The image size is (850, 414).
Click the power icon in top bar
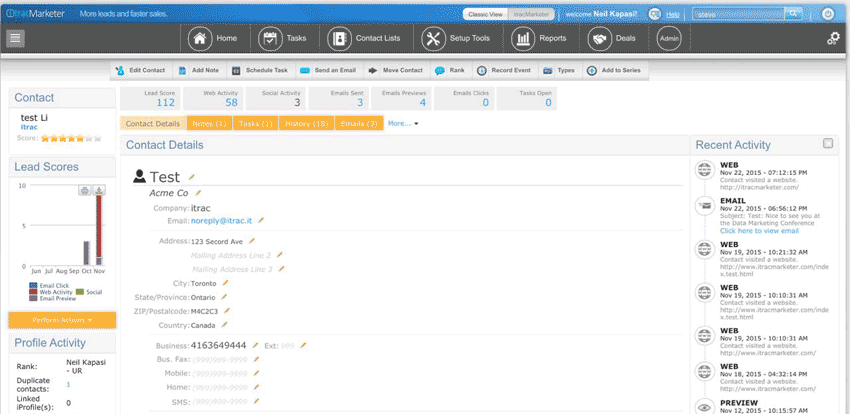827,14
